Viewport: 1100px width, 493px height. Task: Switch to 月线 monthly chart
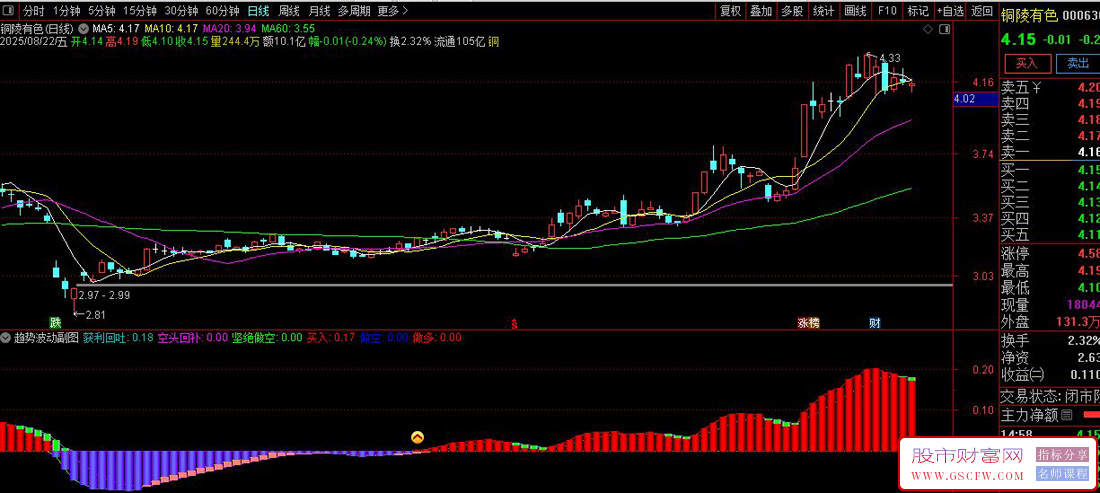click(x=319, y=11)
